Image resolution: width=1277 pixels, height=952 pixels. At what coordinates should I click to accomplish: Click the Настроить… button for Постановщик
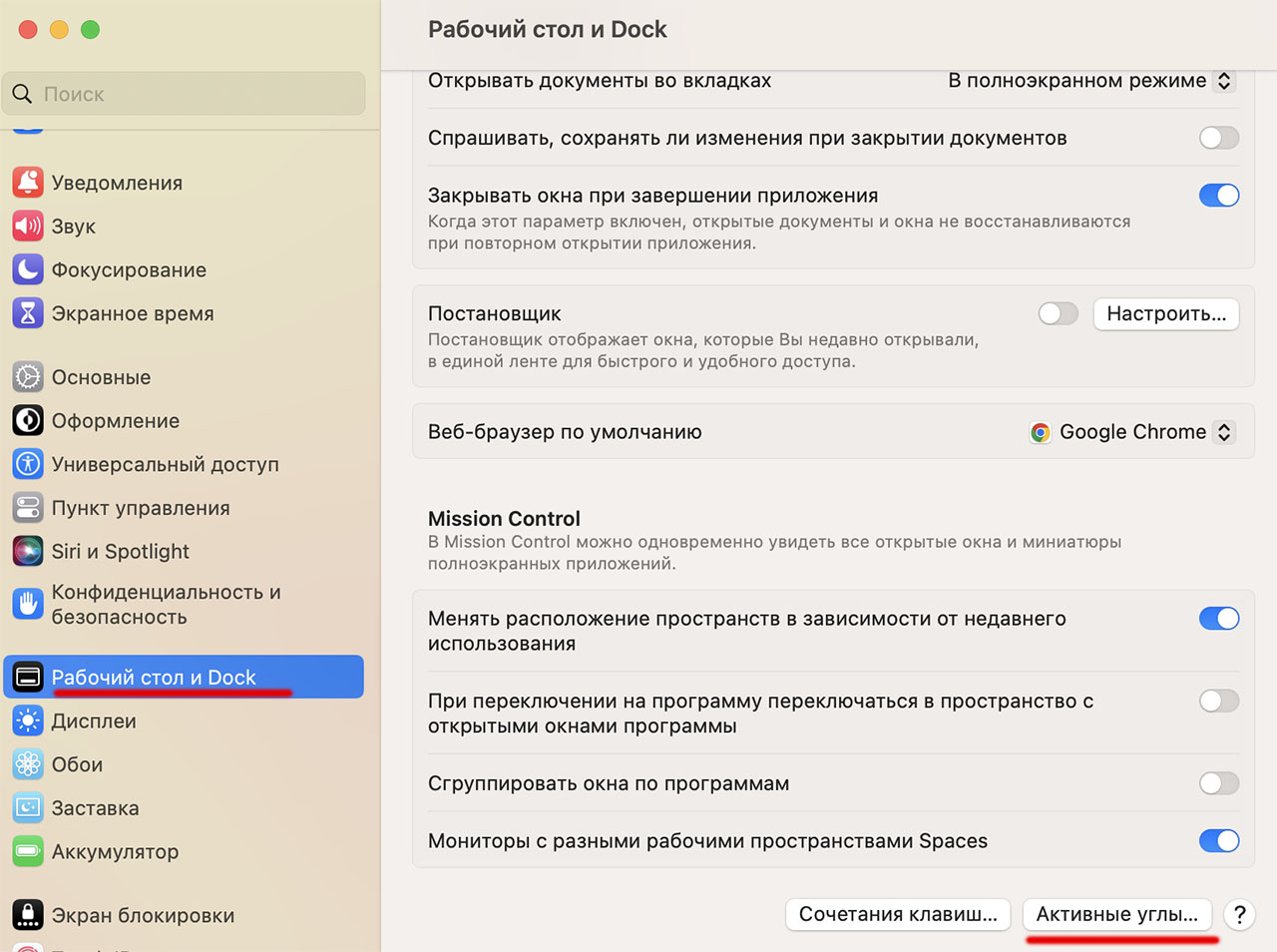(x=1165, y=314)
